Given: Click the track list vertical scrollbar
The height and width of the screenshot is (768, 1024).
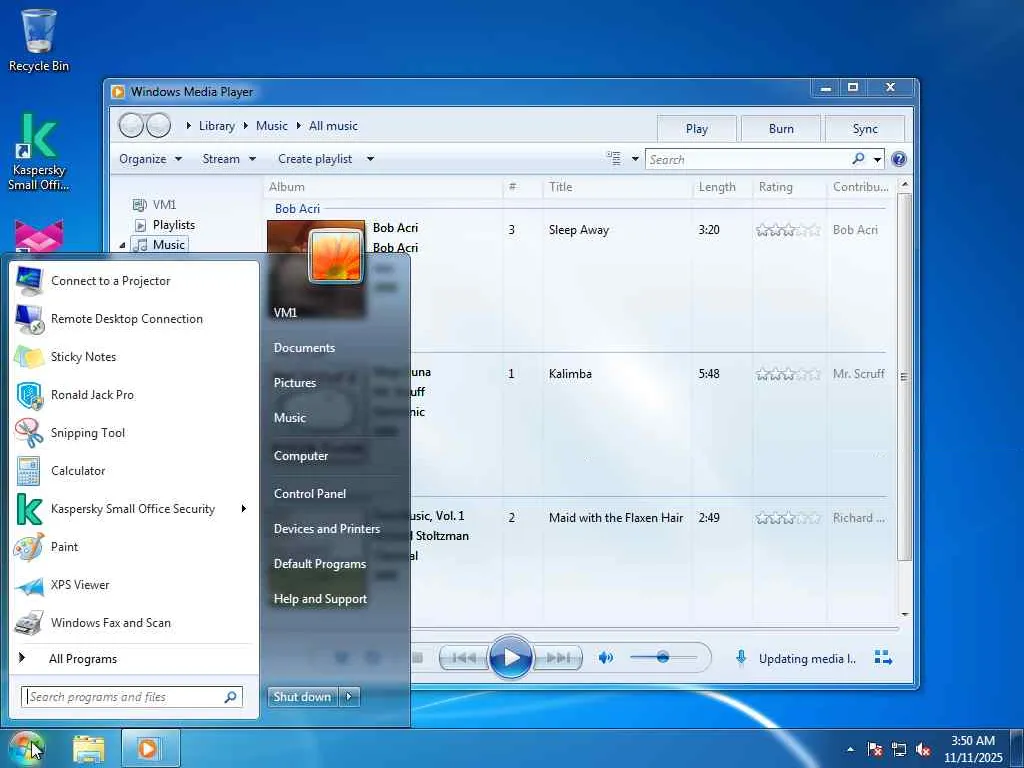Looking at the screenshot, I should pyautogui.click(x=904, y=377).
